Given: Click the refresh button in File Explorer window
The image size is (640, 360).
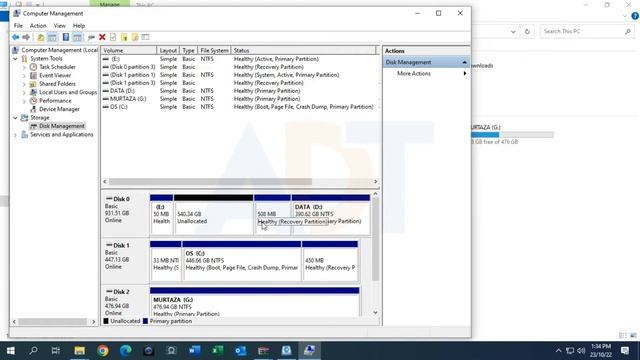Looking at the screenshot, I should pos(527,31).
